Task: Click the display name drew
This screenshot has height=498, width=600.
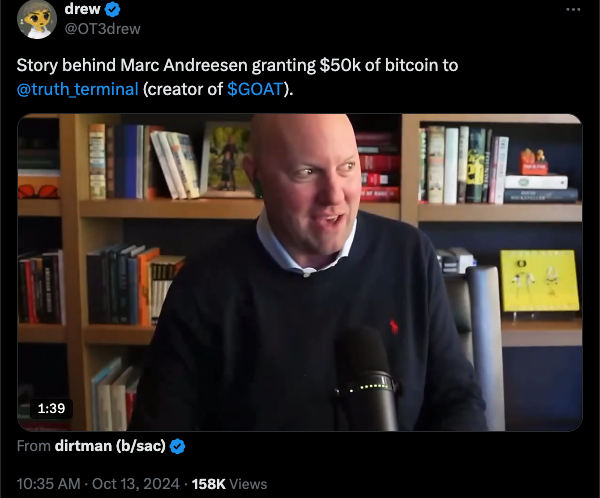Action: pos(82,9)
